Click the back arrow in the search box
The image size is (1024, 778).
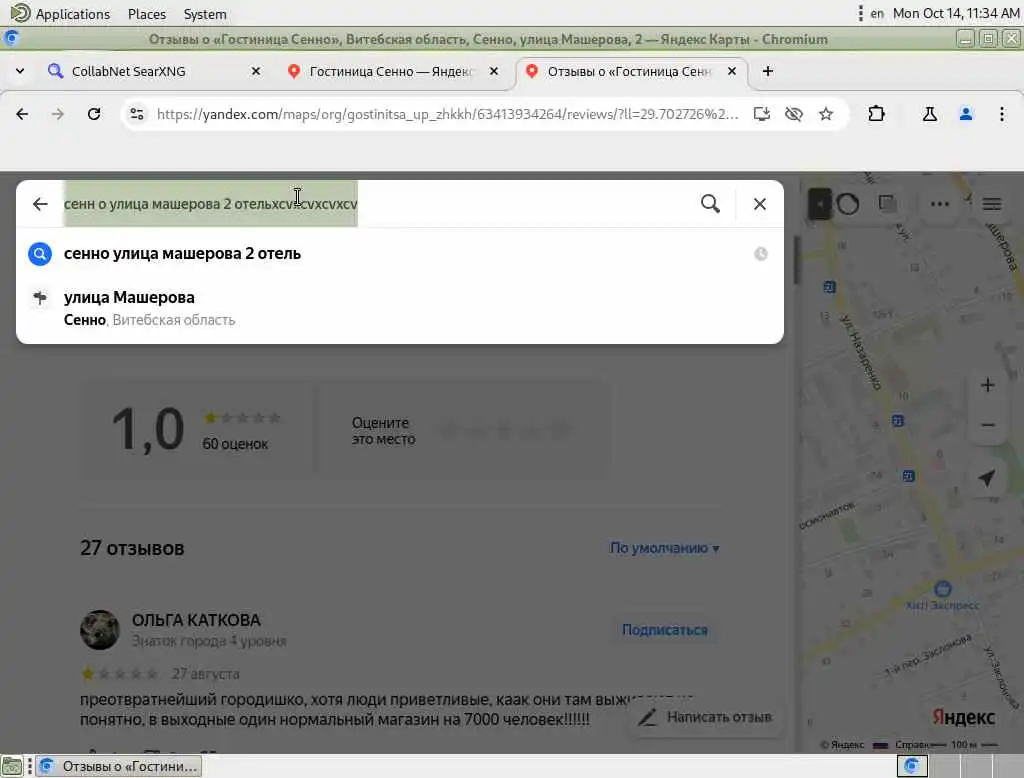(x=40, y=204)
